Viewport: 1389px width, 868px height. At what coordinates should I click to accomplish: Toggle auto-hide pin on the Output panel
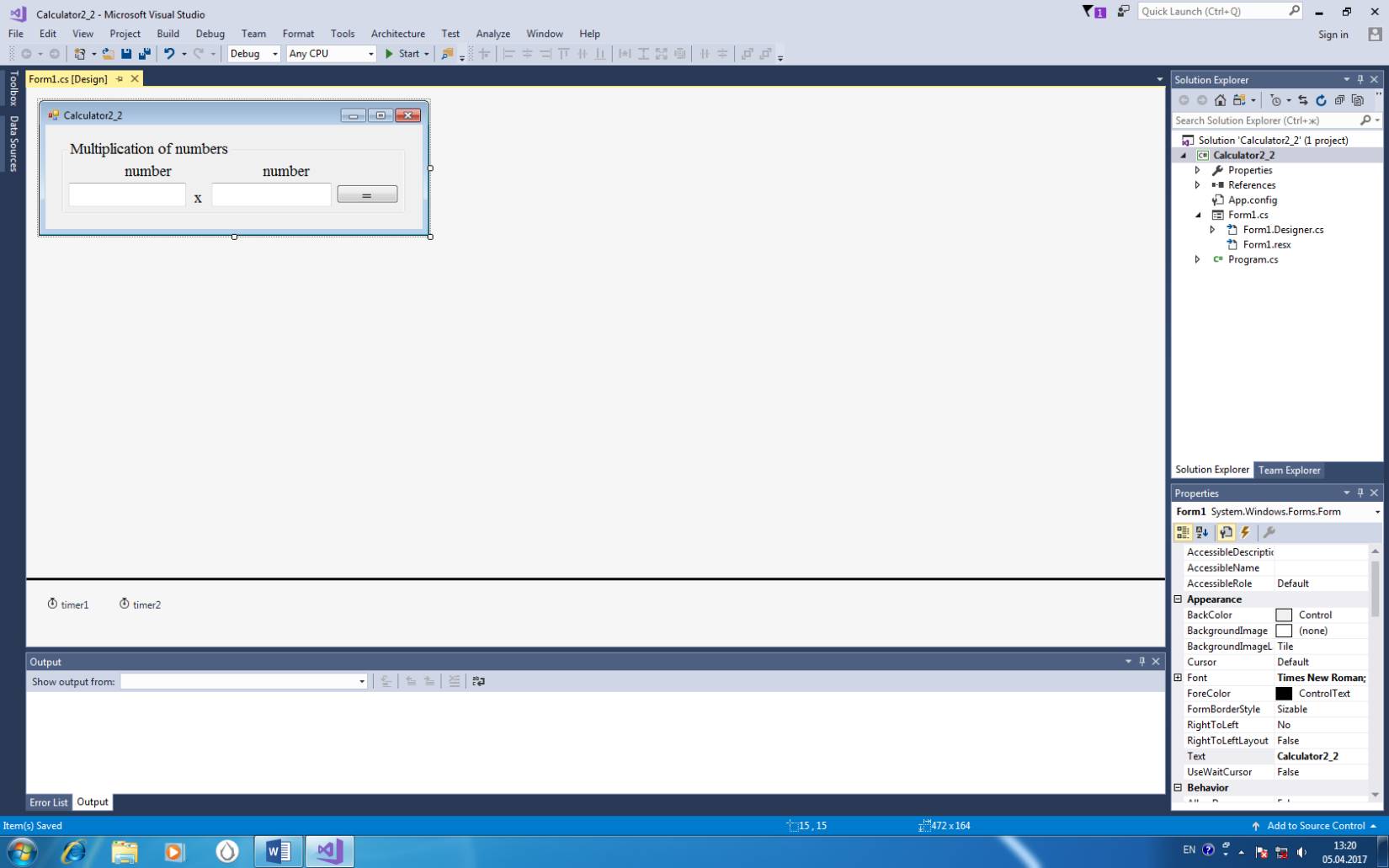(1142, 662)
